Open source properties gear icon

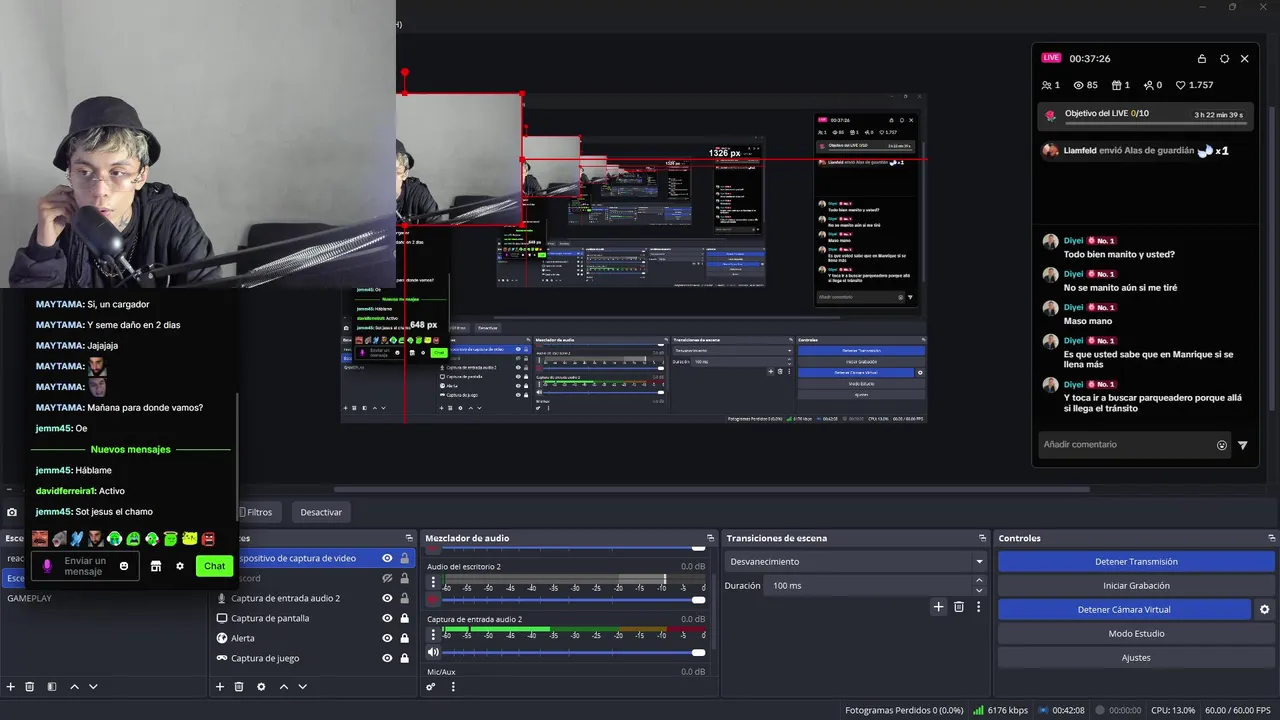(261, 687)
